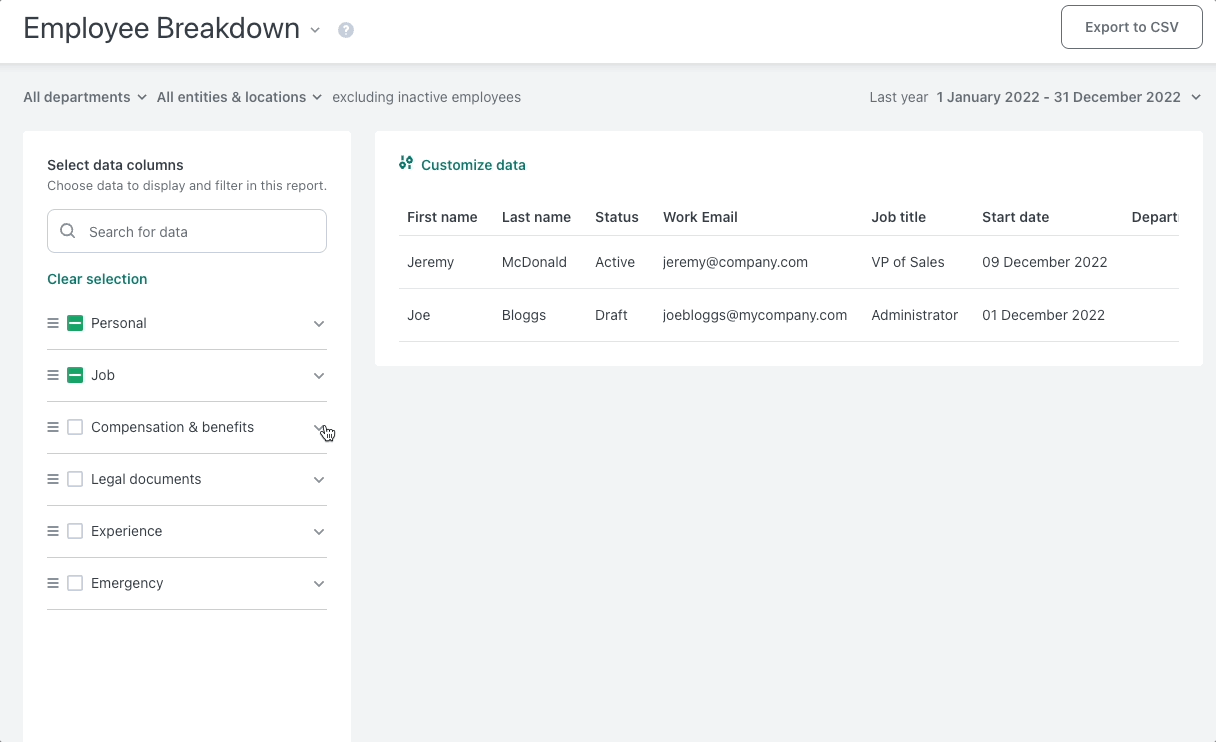Export the report to CSV
Viewport: 1216px width, 742px height.
tap(1132, 27)
